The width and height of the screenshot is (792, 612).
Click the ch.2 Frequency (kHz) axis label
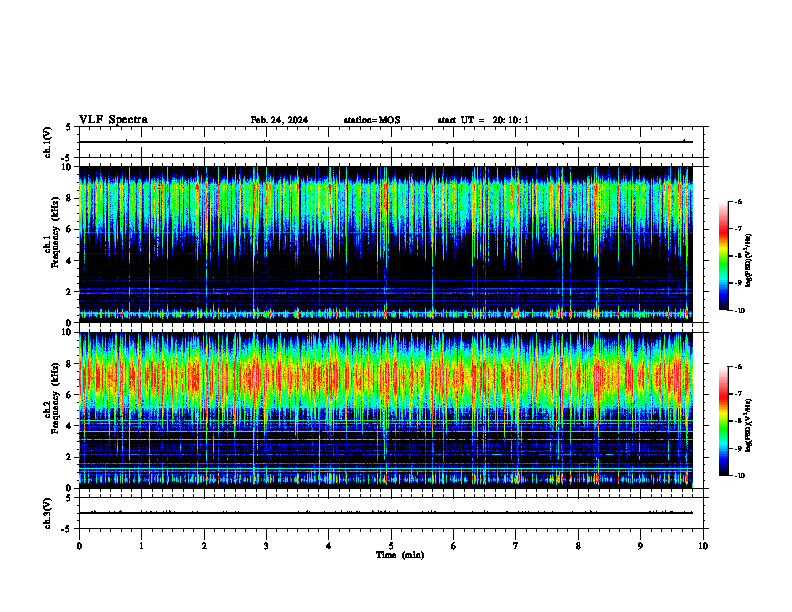(x=53, y=400)
